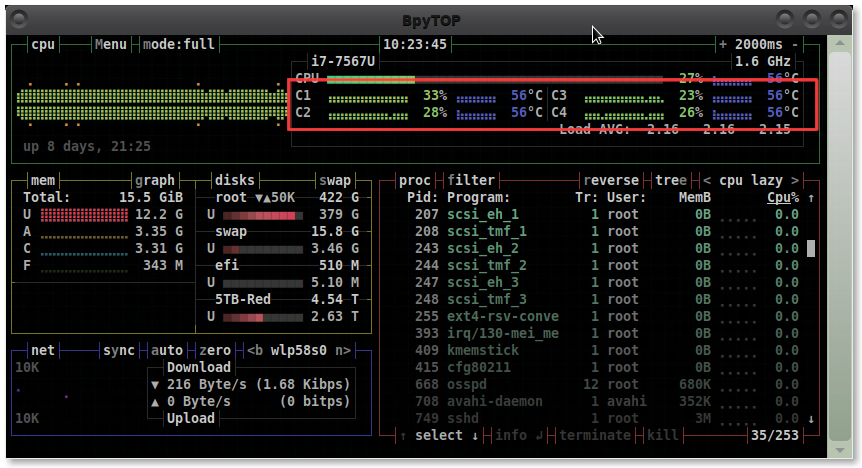Toggle the mem graph option
Screen dimensions: 862x468
tap(154, 180)
